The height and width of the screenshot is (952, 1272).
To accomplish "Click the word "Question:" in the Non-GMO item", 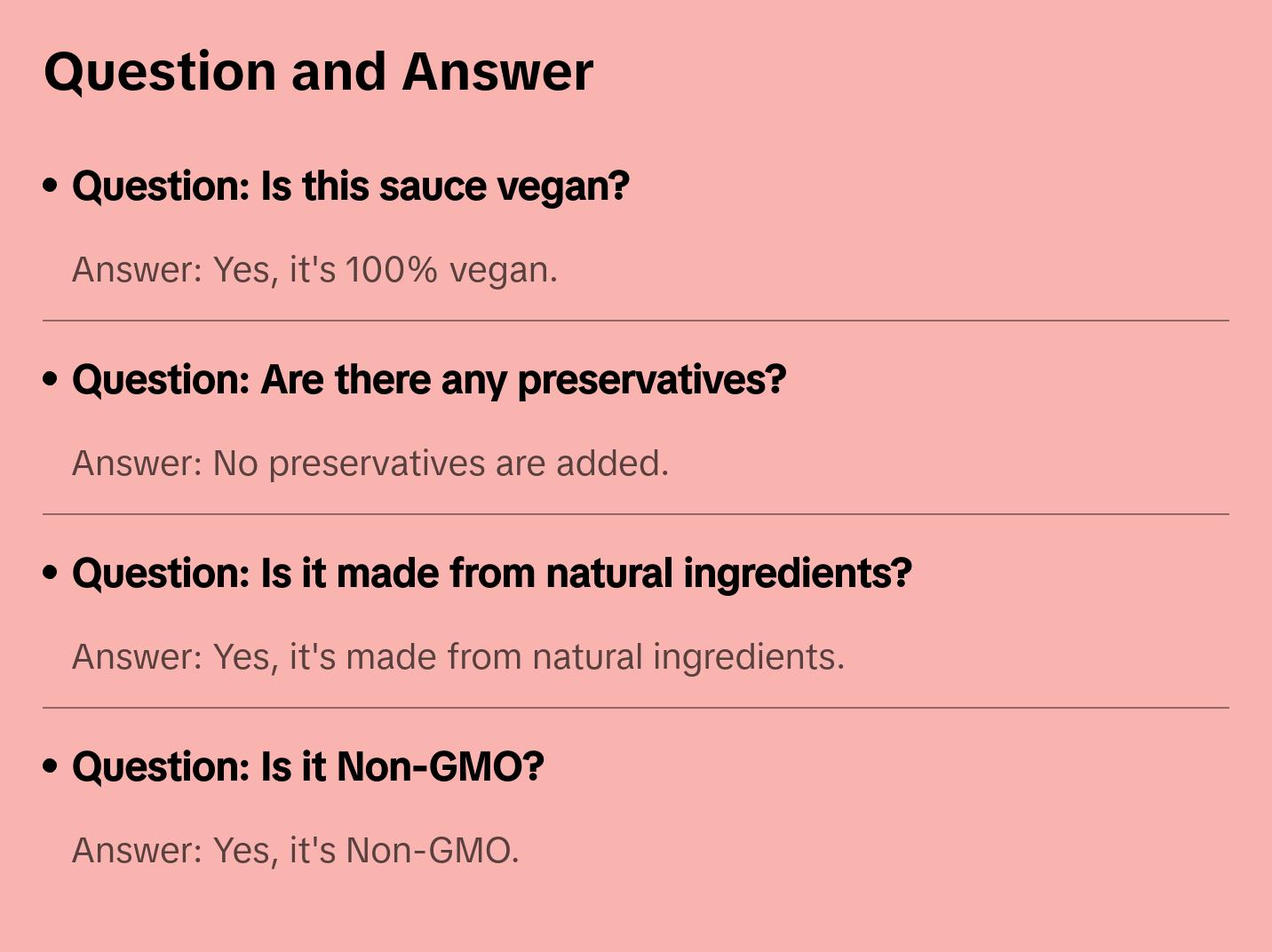I will (161, 767).
